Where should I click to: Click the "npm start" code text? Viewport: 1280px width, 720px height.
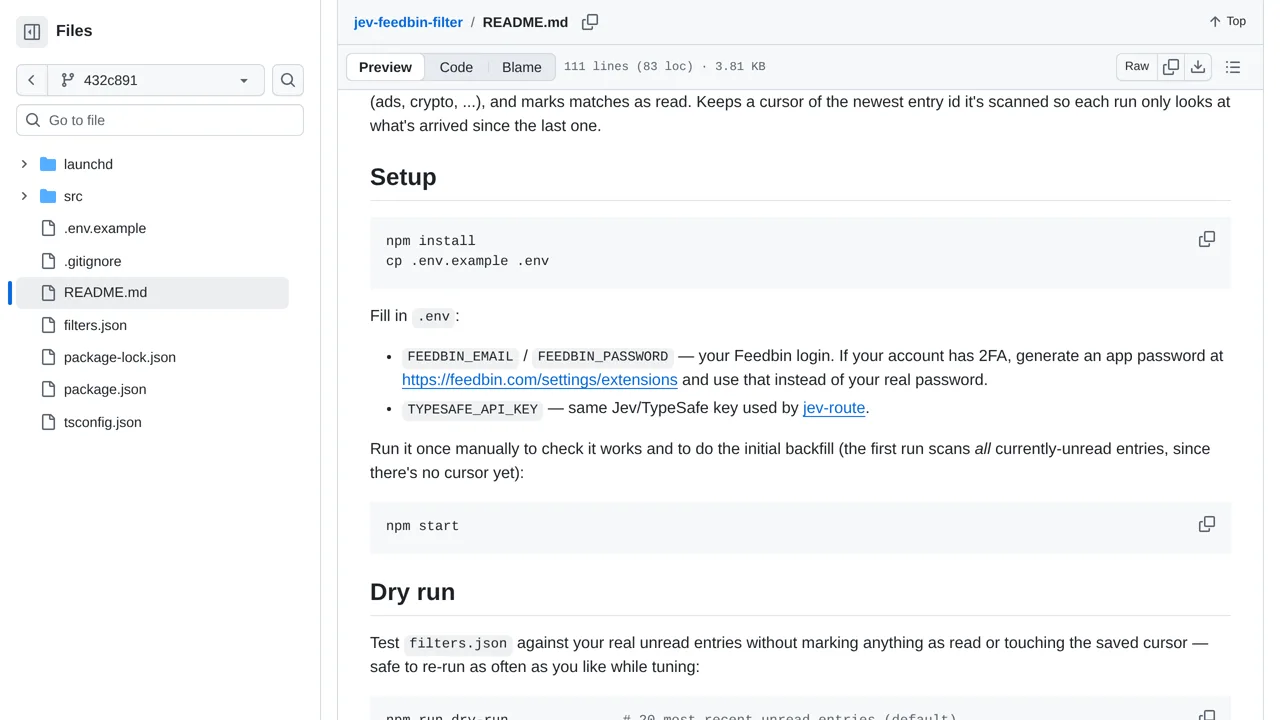pyautogui.click(x=422, y=526)
